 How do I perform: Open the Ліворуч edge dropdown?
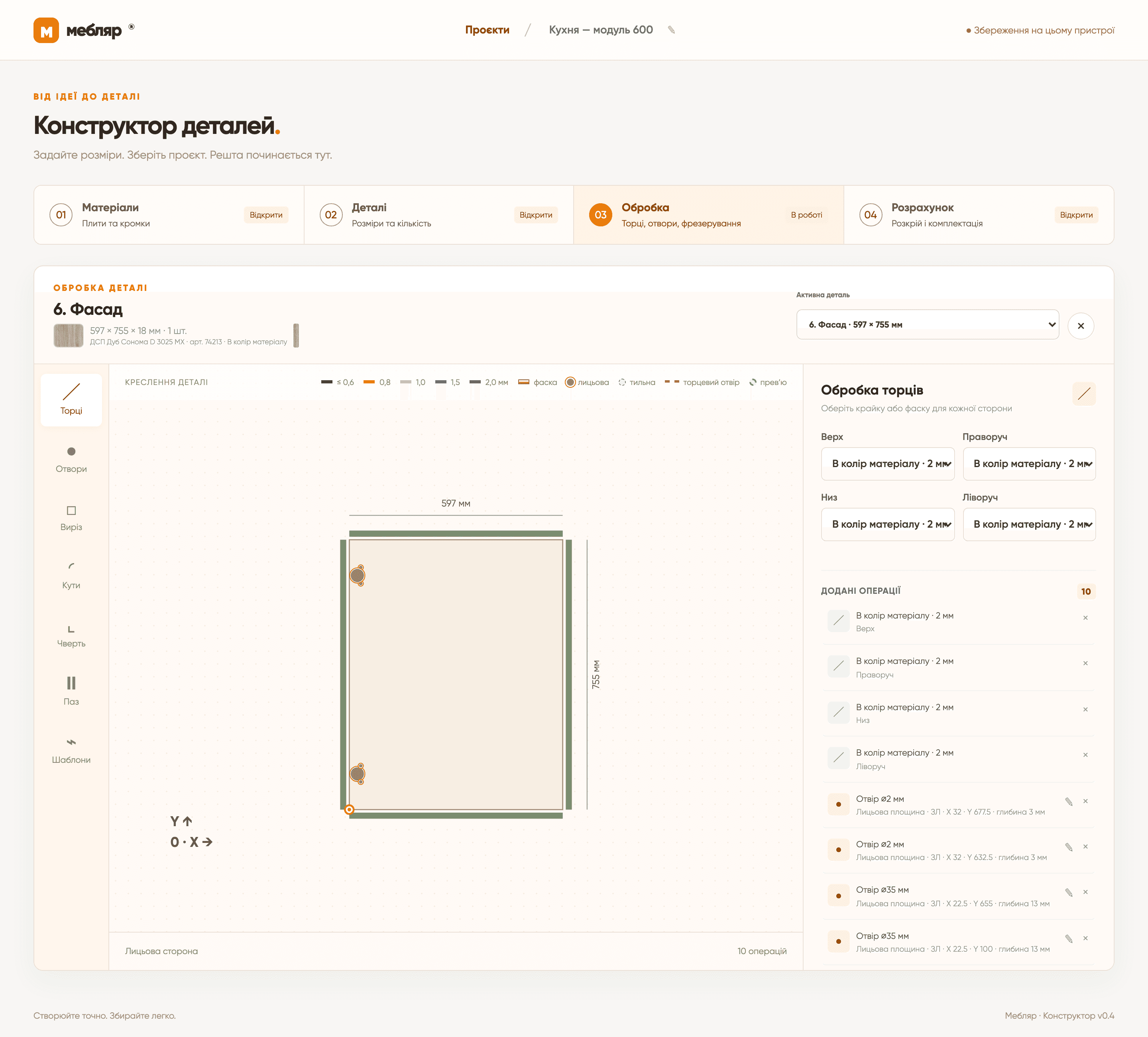pyautogui.click(x=1029, y=524)
